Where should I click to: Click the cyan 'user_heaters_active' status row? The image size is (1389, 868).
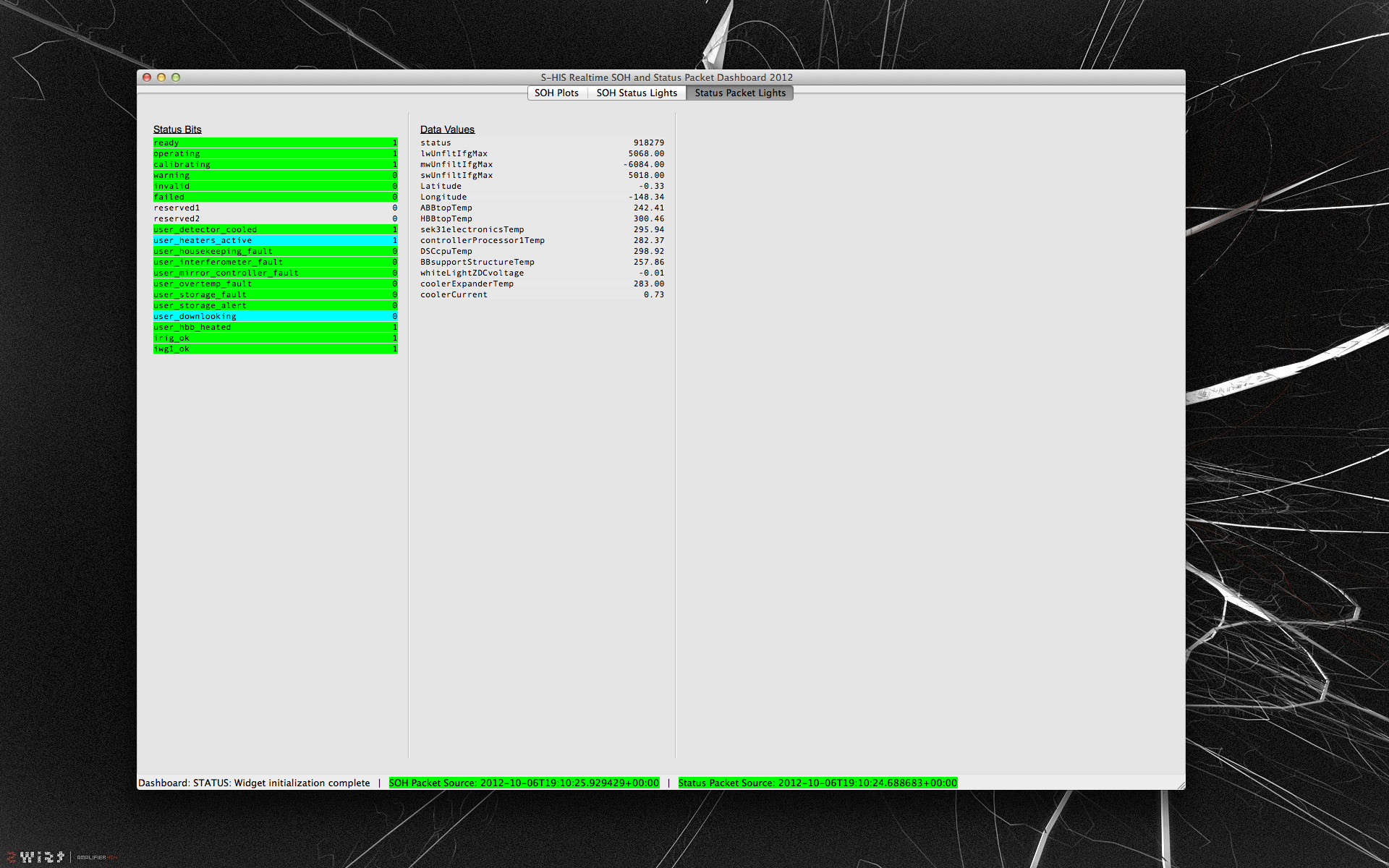(275, 240)
